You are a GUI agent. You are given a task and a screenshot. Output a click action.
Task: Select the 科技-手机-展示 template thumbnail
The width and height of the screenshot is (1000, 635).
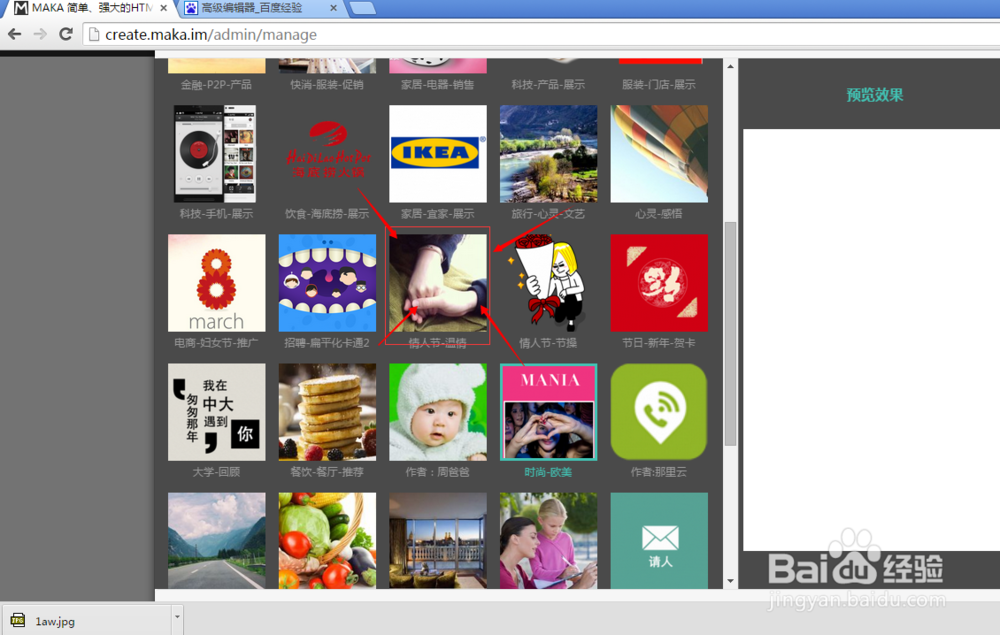pos(216,154)
